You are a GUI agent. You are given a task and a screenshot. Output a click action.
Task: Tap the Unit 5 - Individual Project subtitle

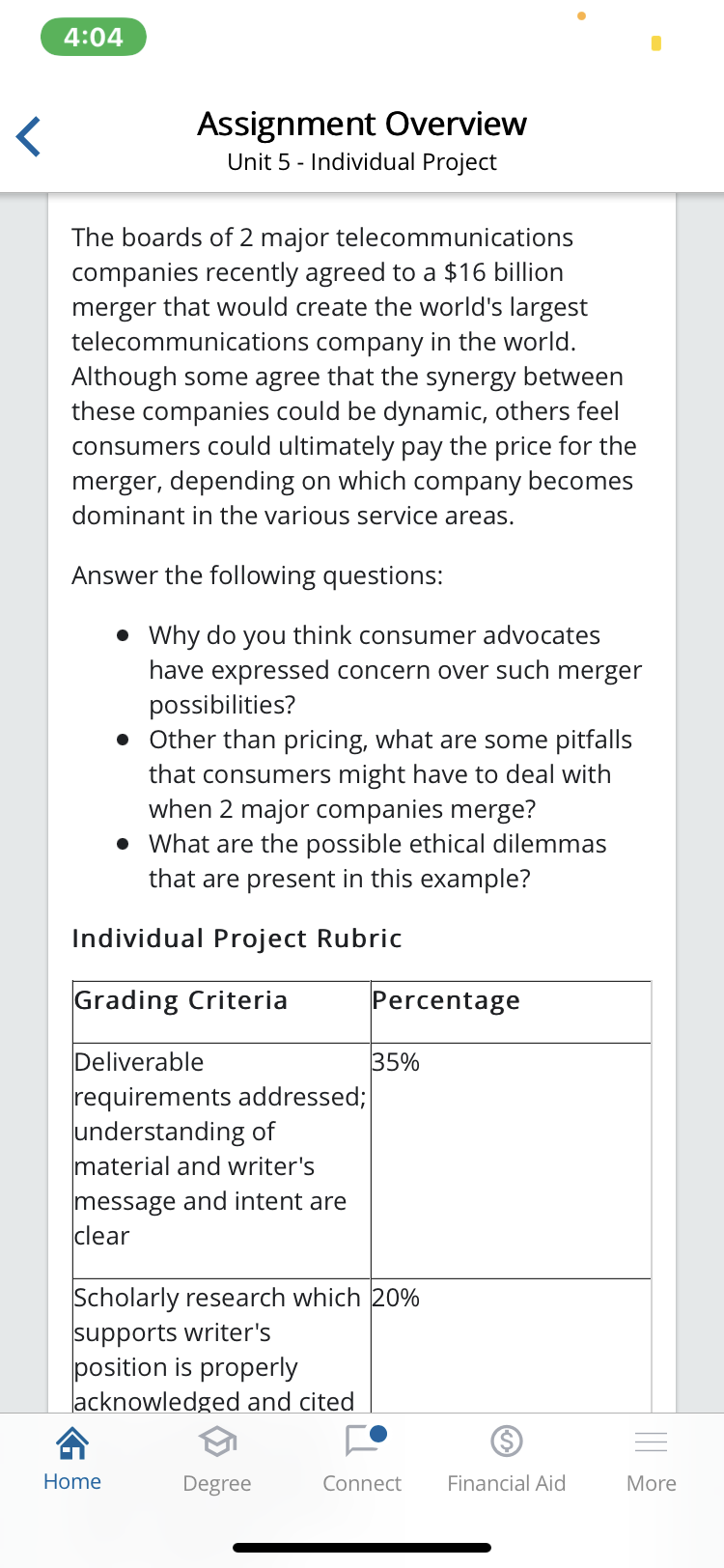pyautogui.click(x=362, y=162)
